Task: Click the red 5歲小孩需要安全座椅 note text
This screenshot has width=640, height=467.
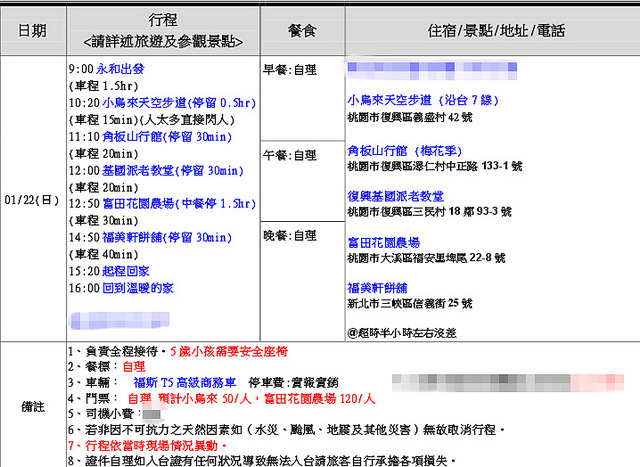Action: coord(228,352)
